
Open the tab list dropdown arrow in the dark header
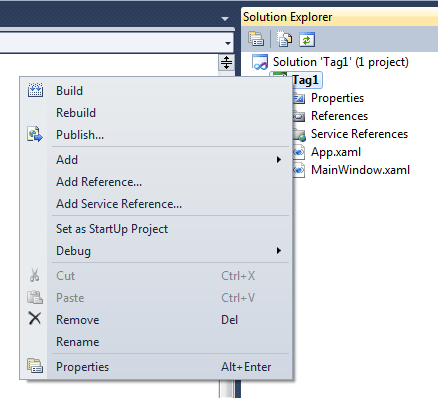225,19
